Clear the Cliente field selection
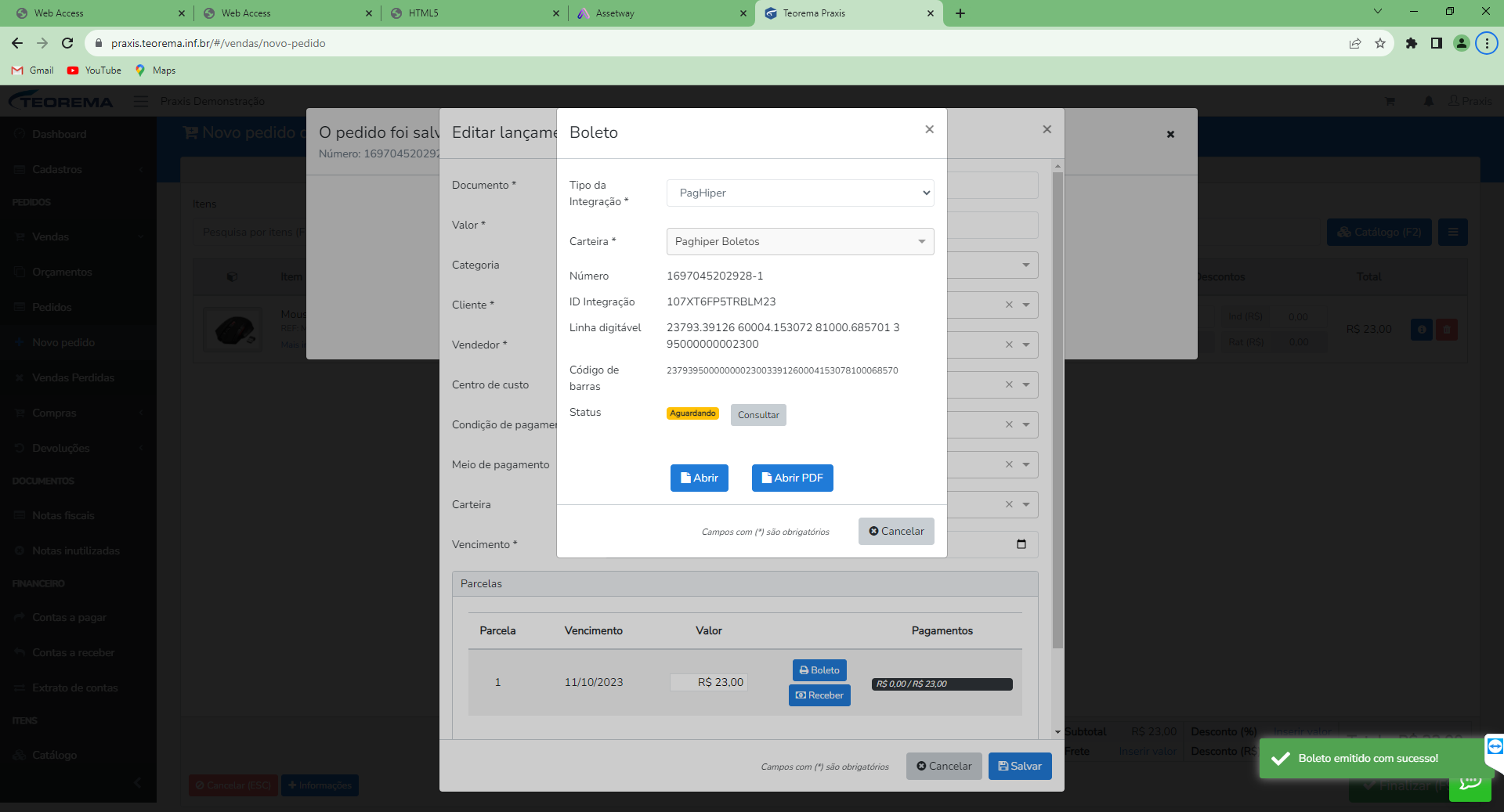Viewport: 1504px width, 812px height. (1009, 305)
